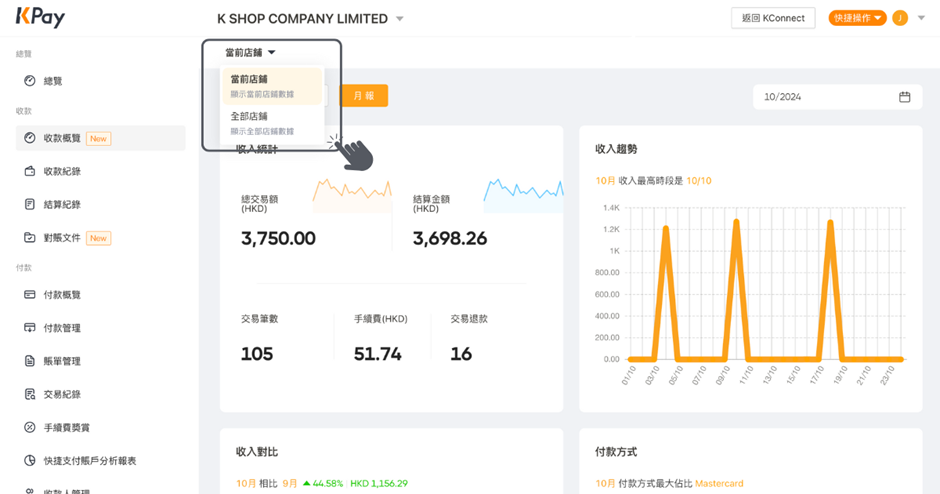The width and height of the screenshot is (940, 494).
Task: Click the New badge beside 對賬文件
Action: coord(98,238)
